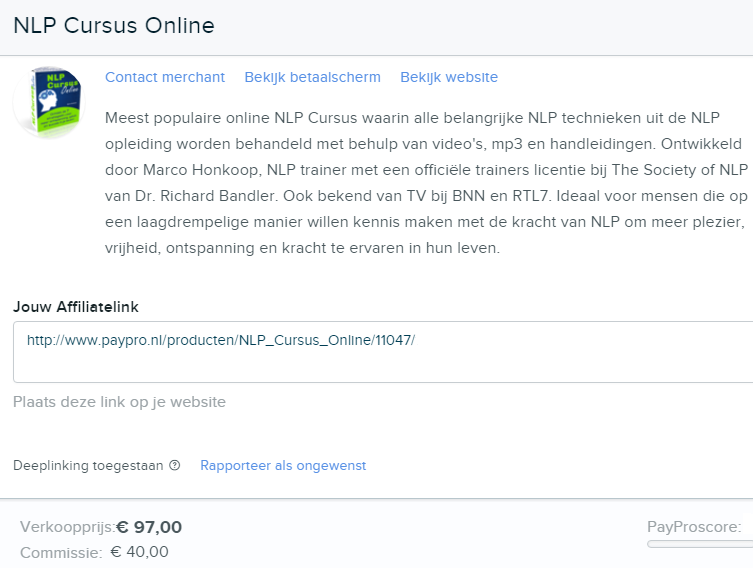The width and height of the screenshot is (753, 568).
Task: Open the Bekijk betaalscherm link
Action: (x=313, y=77)
